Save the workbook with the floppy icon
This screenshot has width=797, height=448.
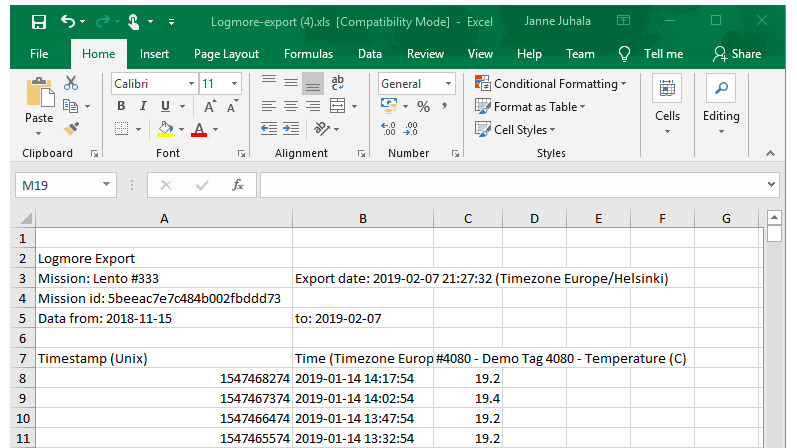click(x=39, y=22)
